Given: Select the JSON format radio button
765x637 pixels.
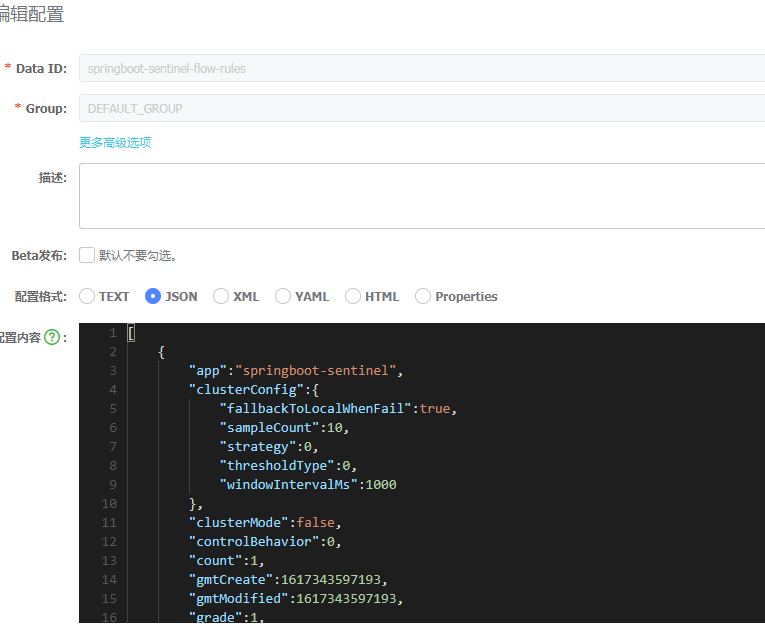Looking at the screenshot, I should pyautogui.click(x=153, y=296).
